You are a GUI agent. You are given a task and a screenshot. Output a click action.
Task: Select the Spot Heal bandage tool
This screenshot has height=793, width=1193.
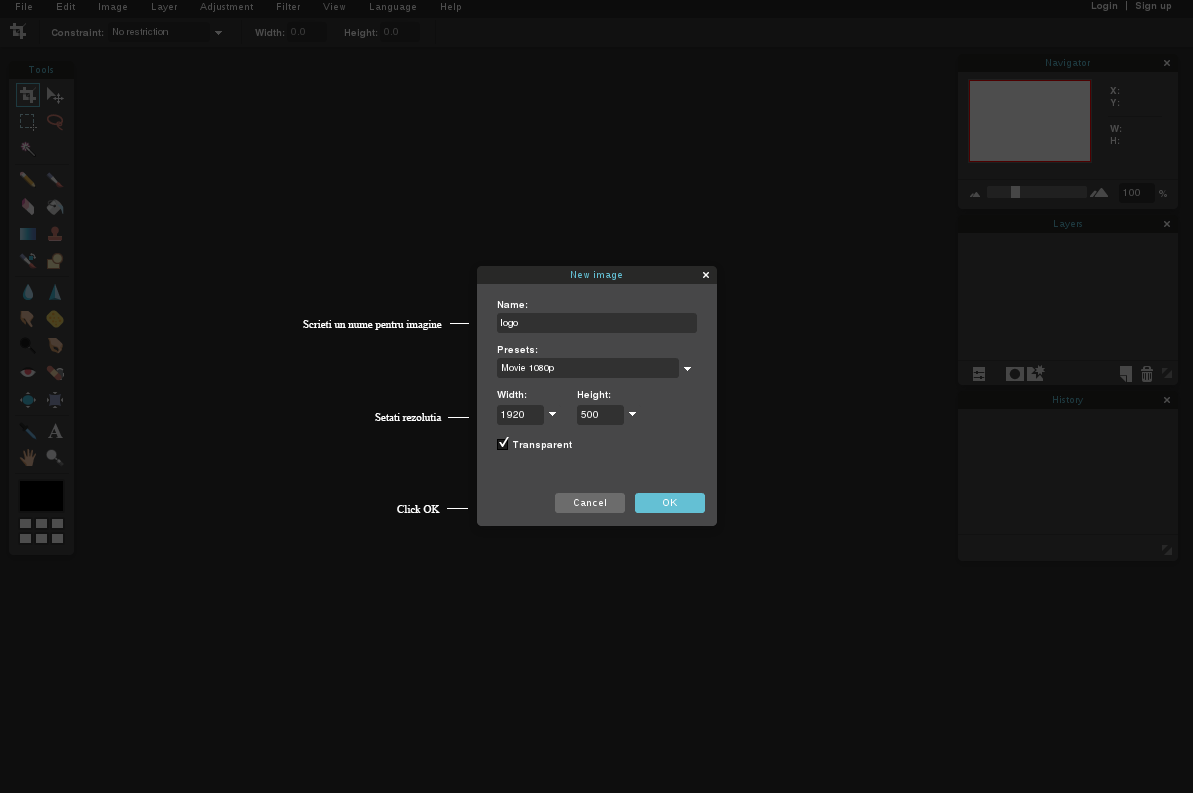click(55, 373)
